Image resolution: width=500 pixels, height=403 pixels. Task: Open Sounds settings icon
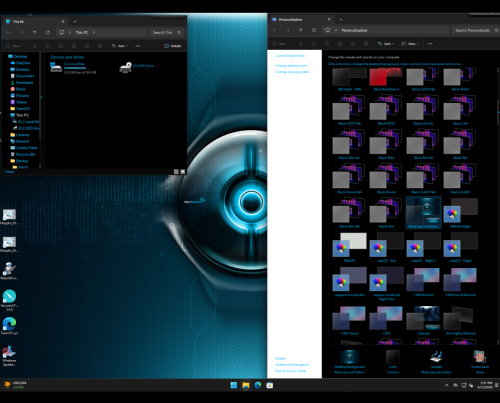click(436, 357)
